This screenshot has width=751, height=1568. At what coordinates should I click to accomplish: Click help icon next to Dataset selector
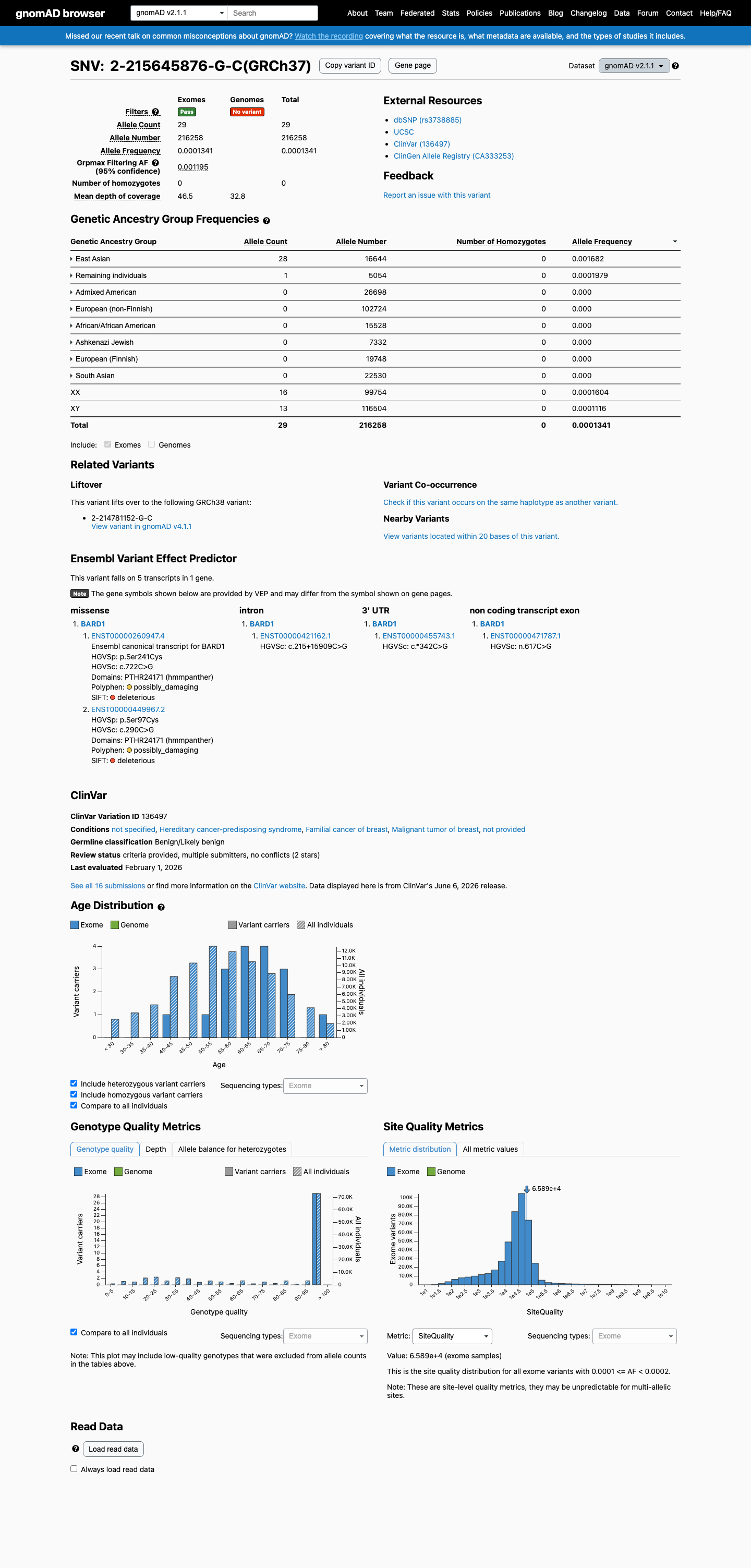click(x=675, y=66)
